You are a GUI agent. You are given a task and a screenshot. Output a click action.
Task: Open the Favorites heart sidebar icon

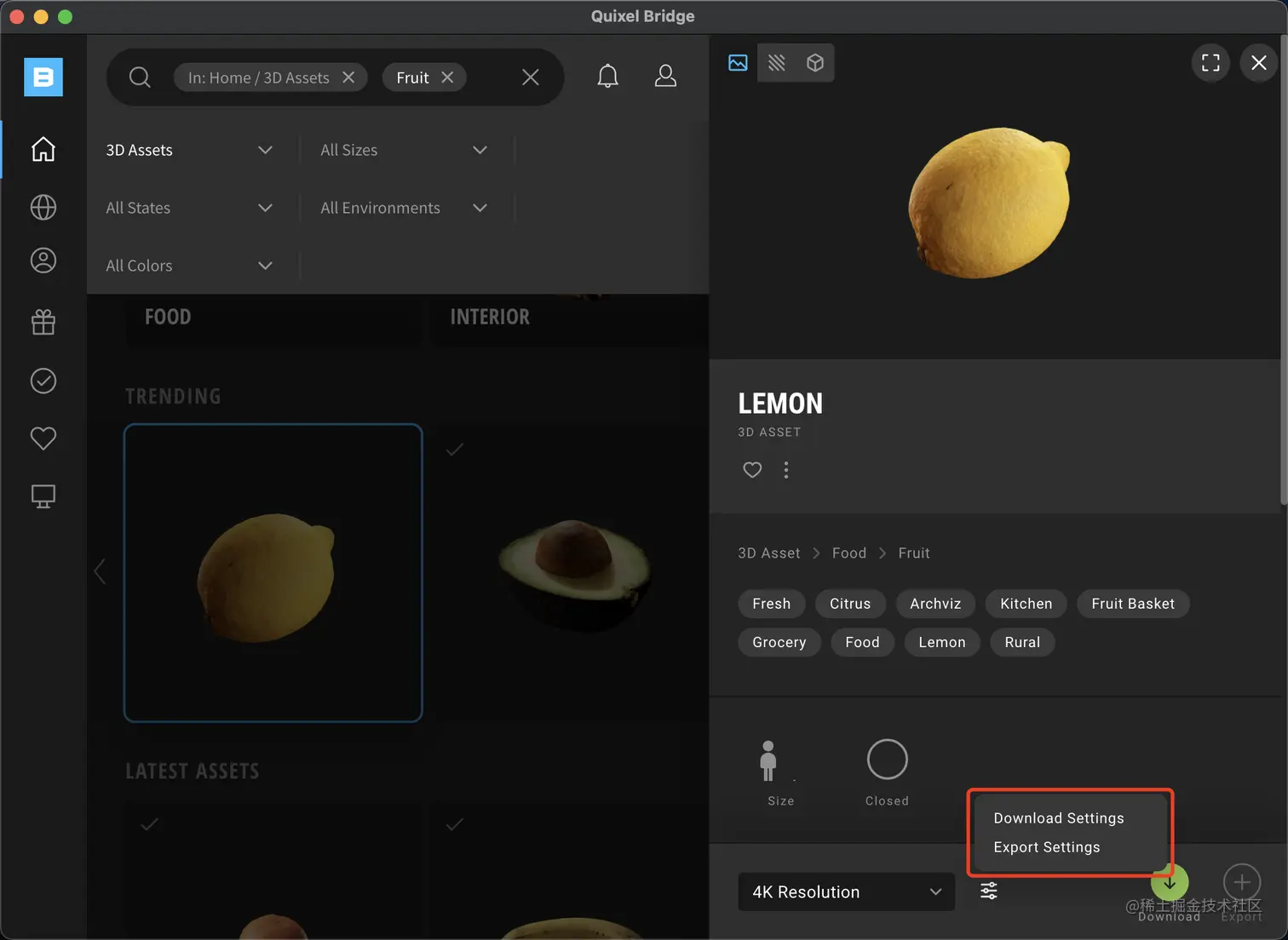pos(43,438)
